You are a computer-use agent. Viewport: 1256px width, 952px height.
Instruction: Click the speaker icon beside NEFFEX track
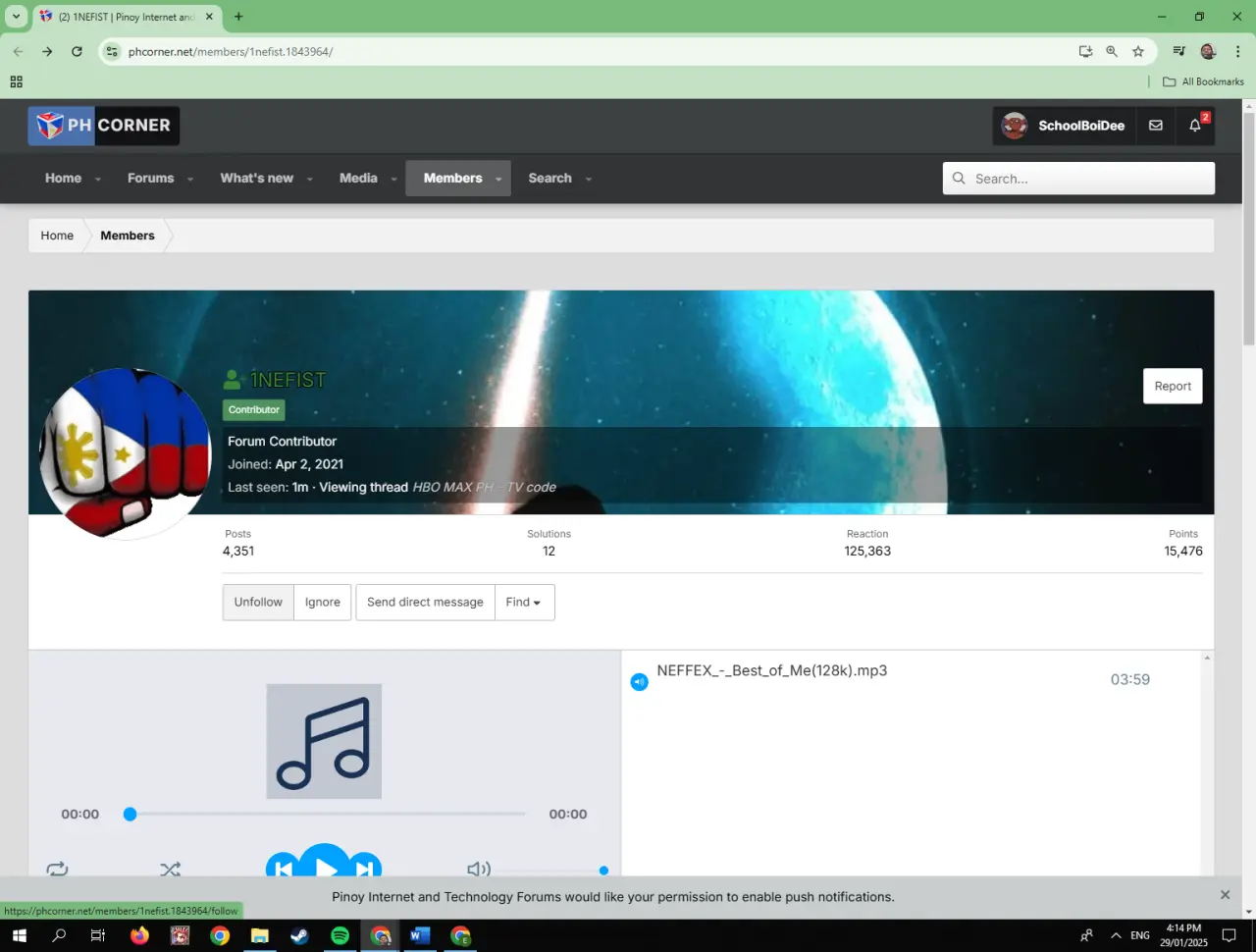coord(639,681)
